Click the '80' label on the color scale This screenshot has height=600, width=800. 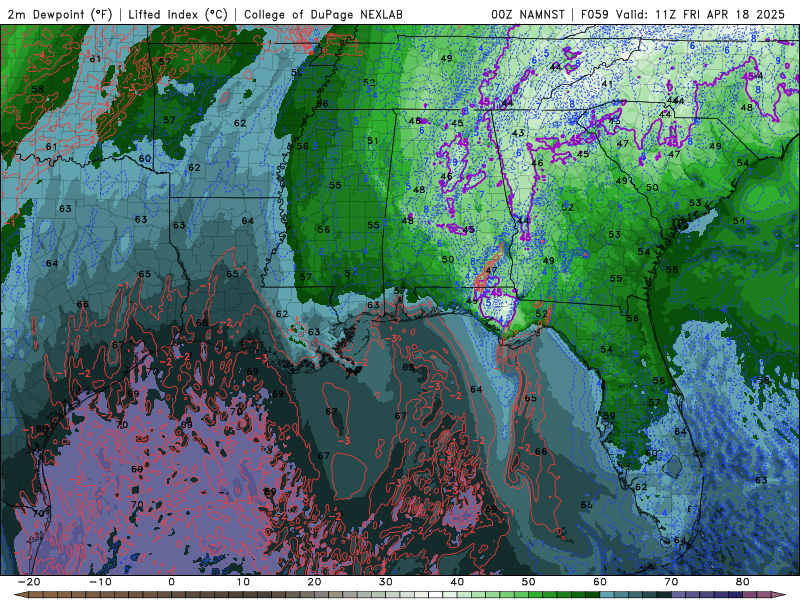[x=743, y=582]
